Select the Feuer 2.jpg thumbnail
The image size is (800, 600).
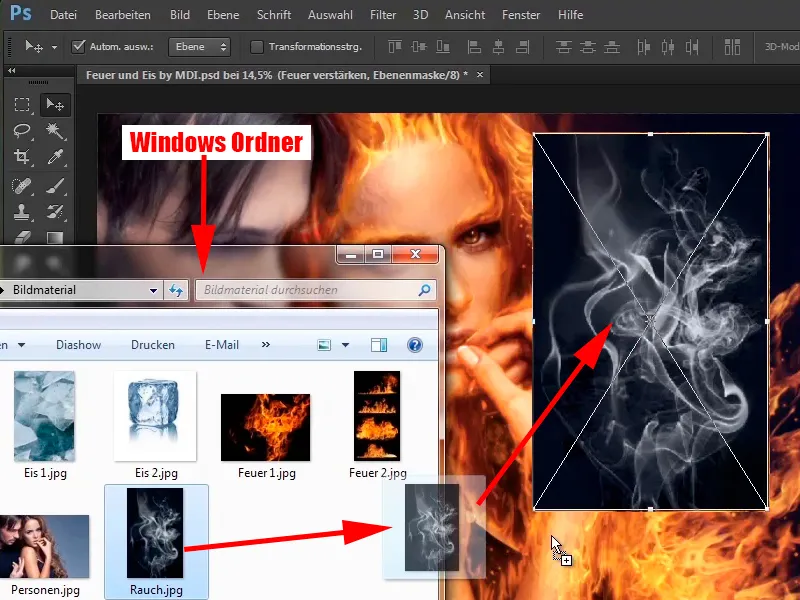tap(377, 416)
